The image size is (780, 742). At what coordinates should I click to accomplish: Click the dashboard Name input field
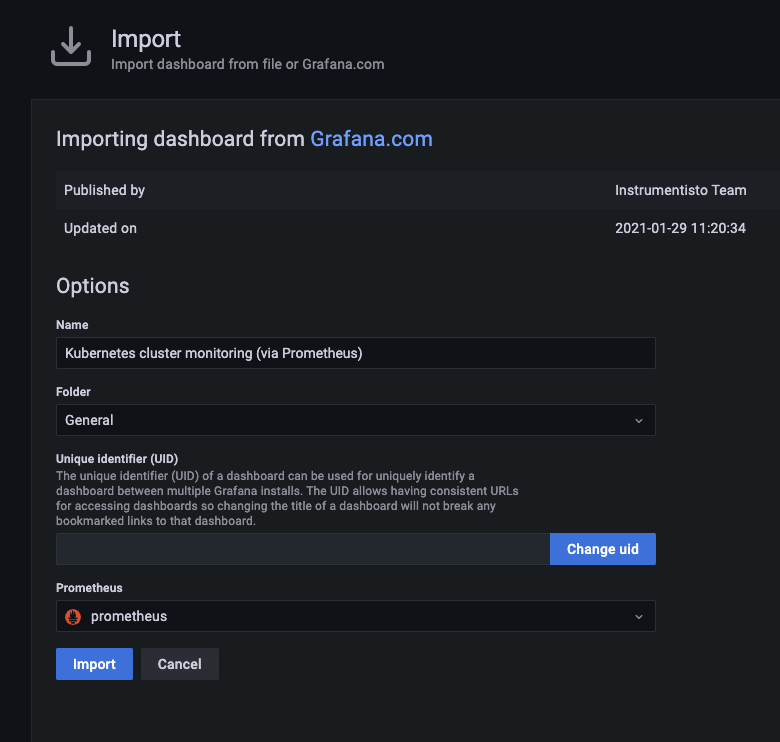[x=356, y=353]
